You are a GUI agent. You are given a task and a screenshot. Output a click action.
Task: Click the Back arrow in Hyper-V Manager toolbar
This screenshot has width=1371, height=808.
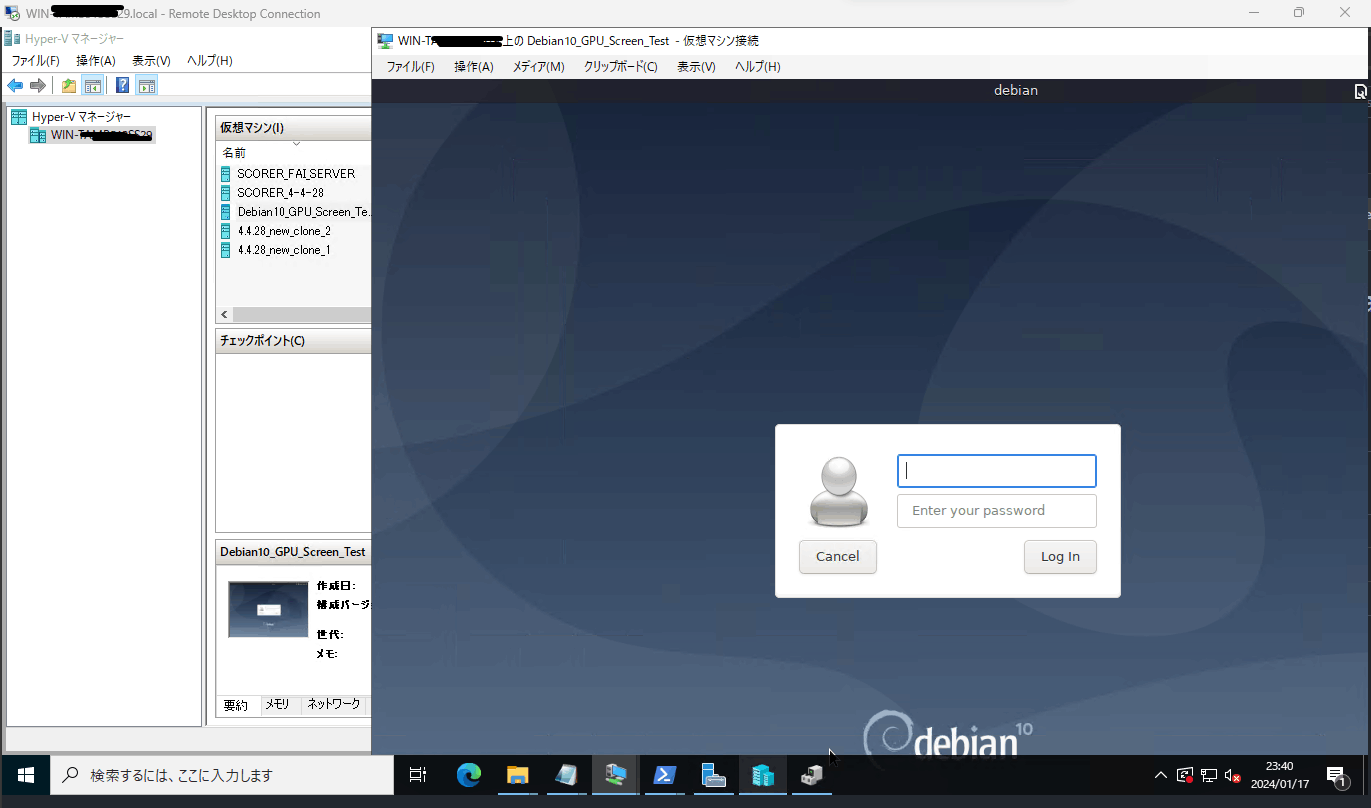click(x=15, y=86)
